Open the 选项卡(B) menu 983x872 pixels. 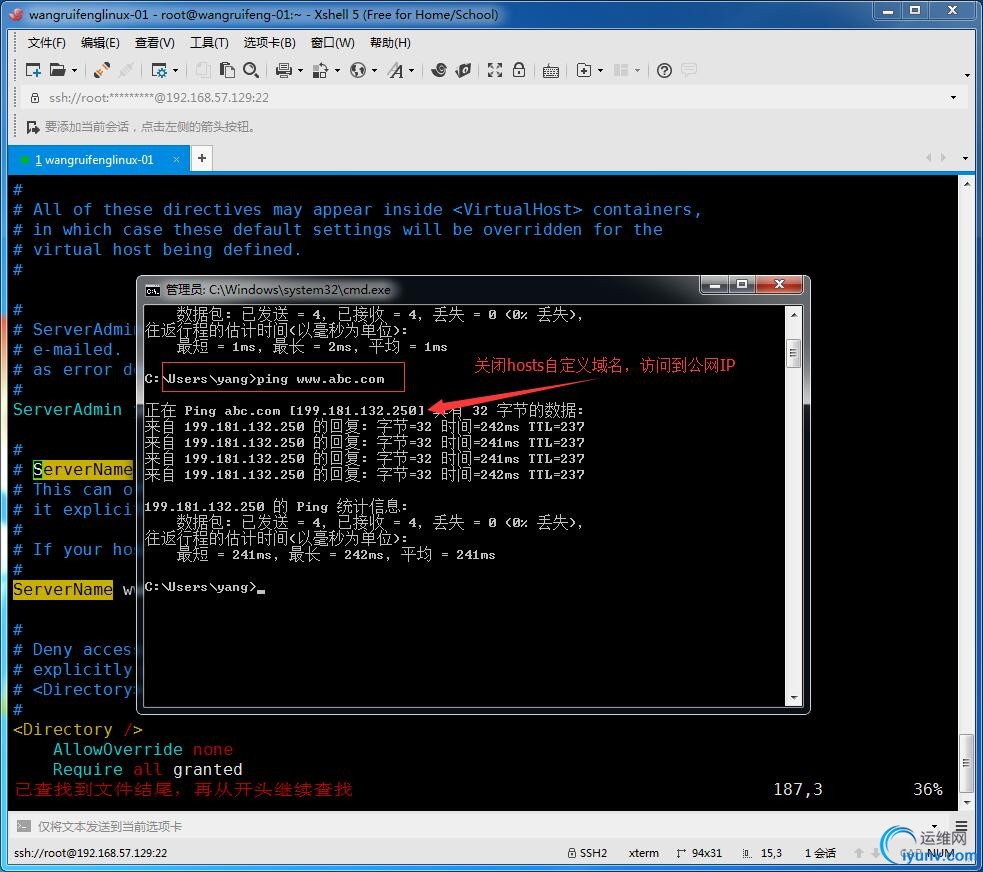(x=270, y=43)
